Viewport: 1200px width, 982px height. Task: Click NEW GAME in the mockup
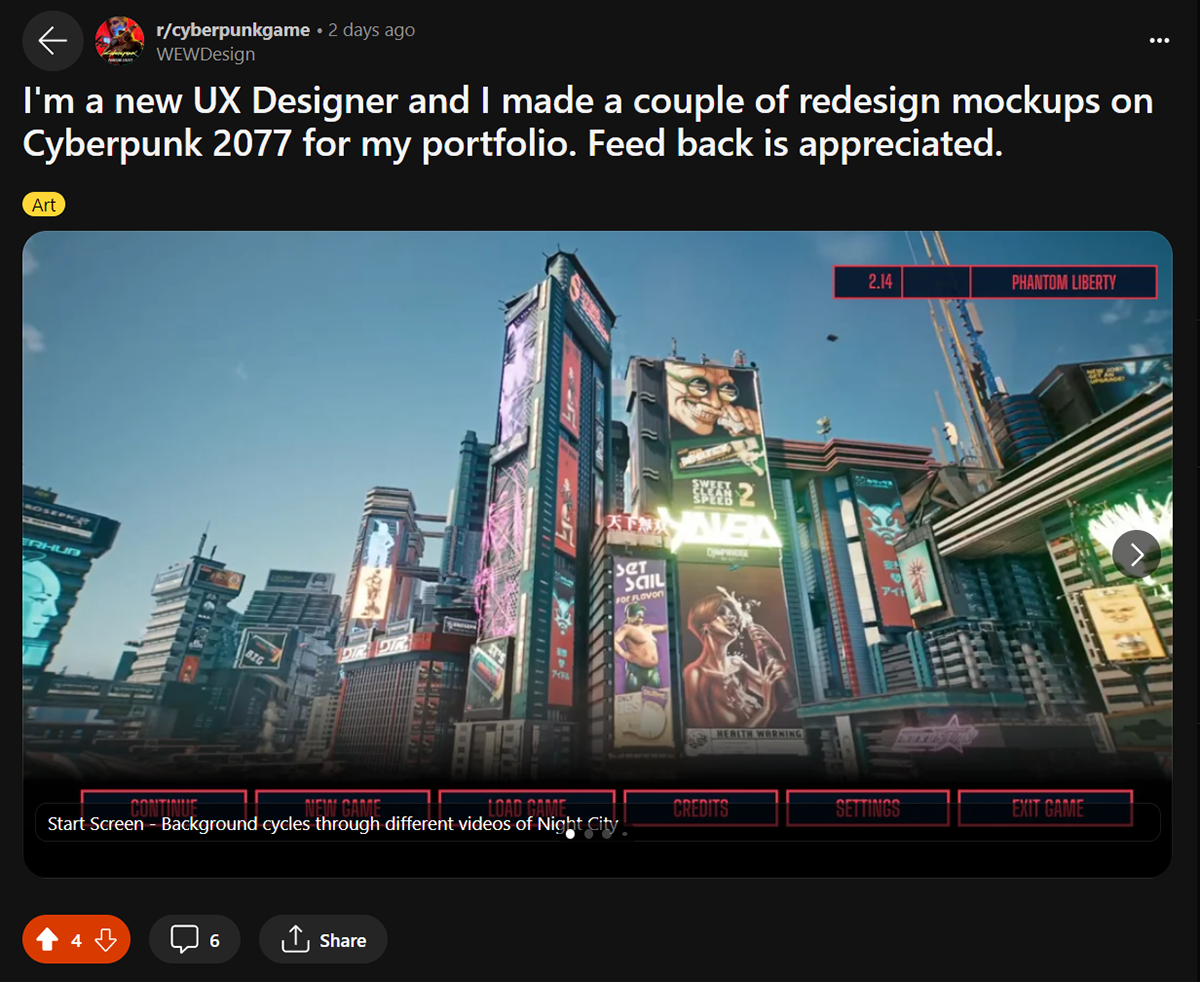point(344,808)
